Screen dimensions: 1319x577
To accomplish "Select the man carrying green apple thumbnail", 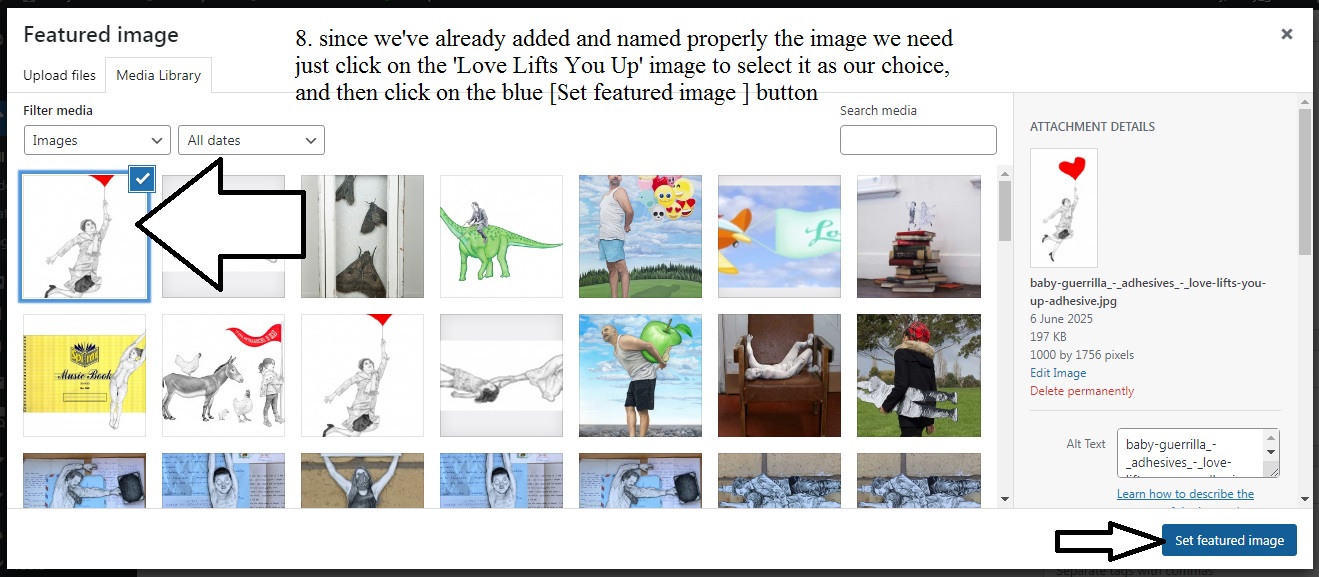I will pyautogui.click(x=640, y=375).
